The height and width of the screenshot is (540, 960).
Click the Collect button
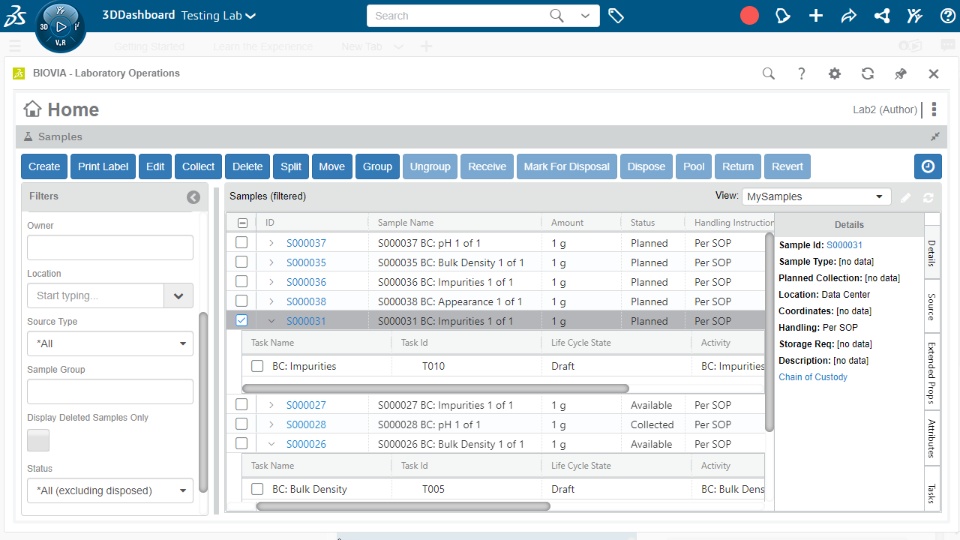pyautogui.click(x=198, y=167)
